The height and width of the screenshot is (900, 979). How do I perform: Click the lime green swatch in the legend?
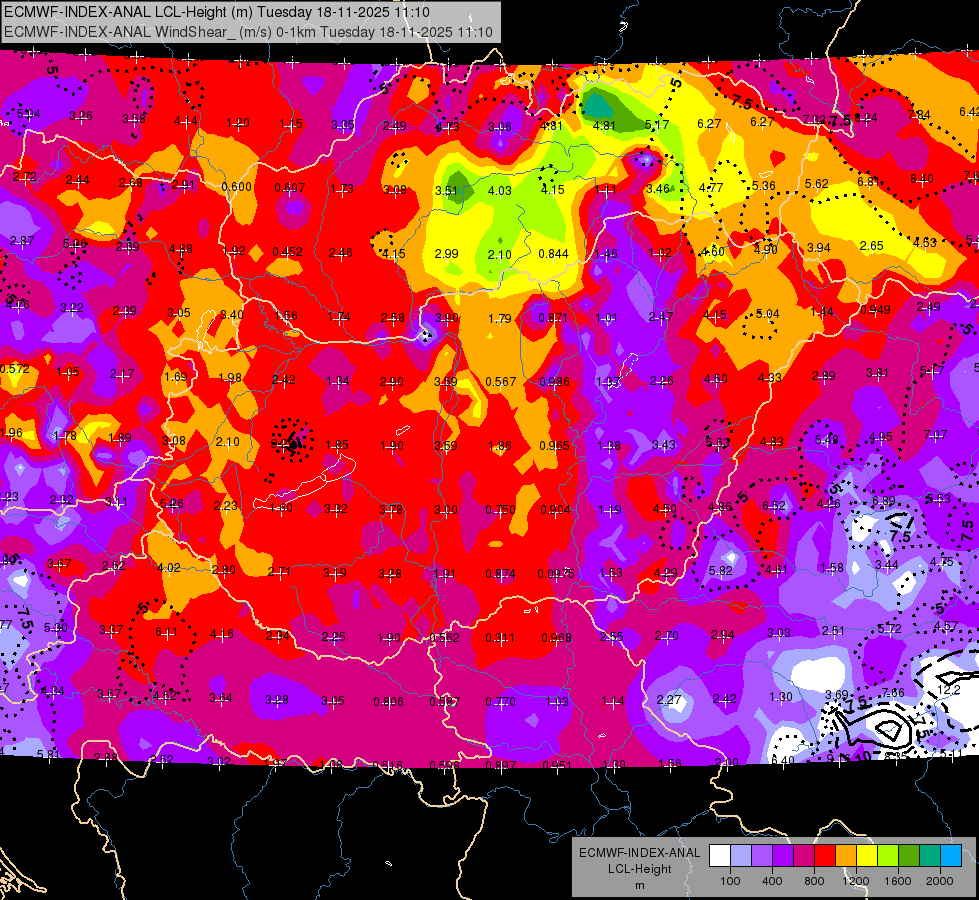click(x=888, y=856)
